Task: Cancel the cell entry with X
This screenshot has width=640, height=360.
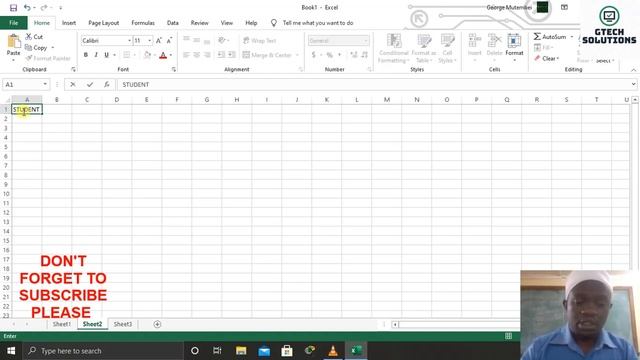Action: pyautogui.click(x=73, y=84)
